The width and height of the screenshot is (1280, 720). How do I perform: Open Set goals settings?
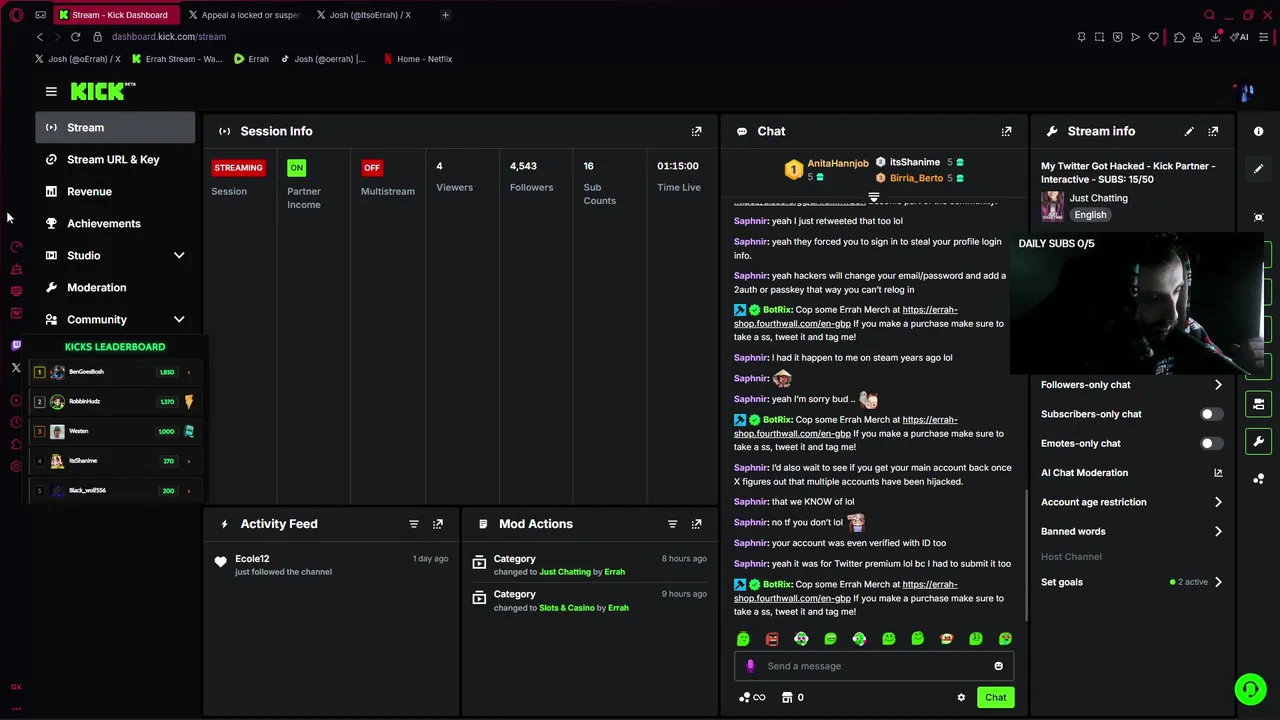point(1132,582)
